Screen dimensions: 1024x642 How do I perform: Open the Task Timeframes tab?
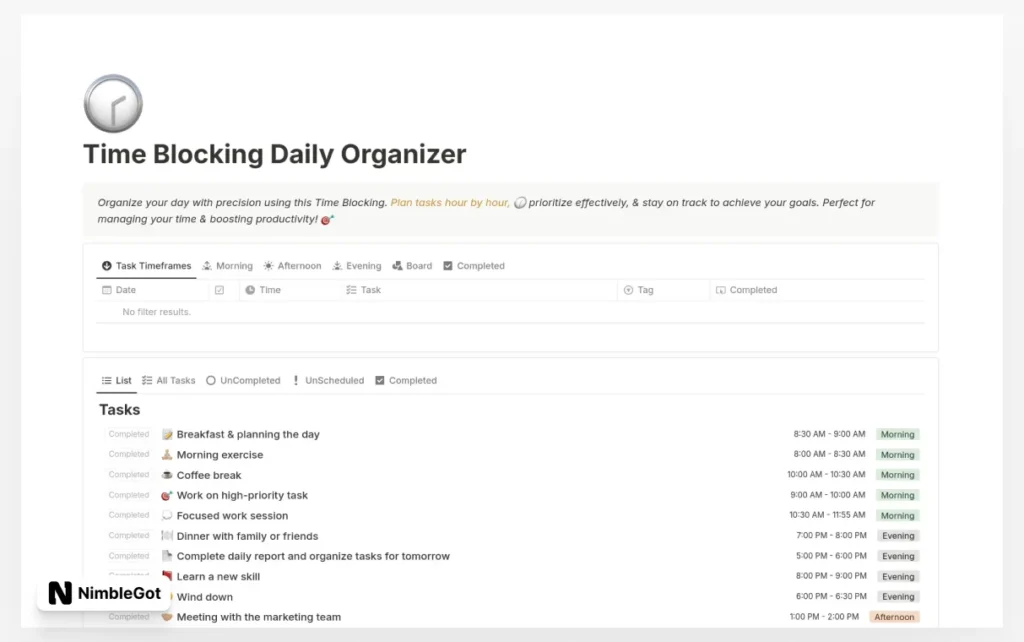pos(146,266)
